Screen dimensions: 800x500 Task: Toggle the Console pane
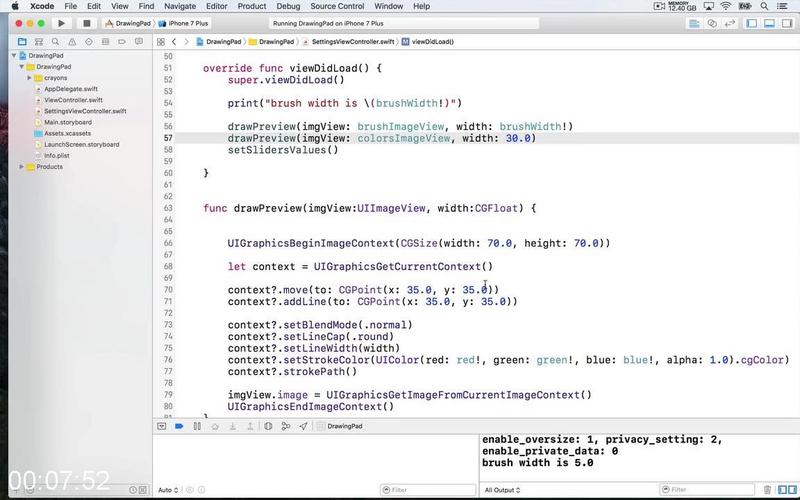792,490
